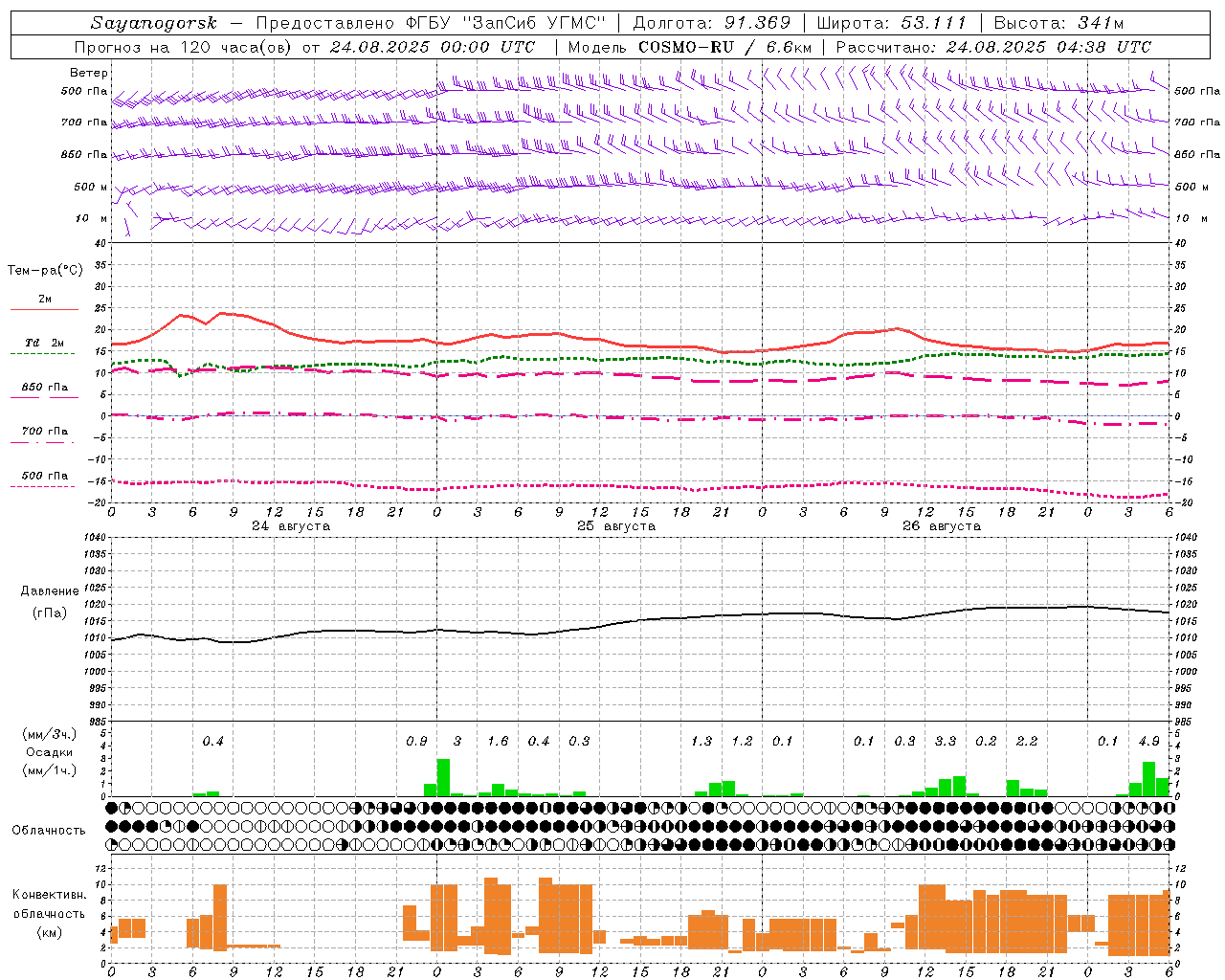The image size is (1225, 980).
Task: Select the 'Тем-ра(°C)' temperature panel label
Action: point(45,271)
